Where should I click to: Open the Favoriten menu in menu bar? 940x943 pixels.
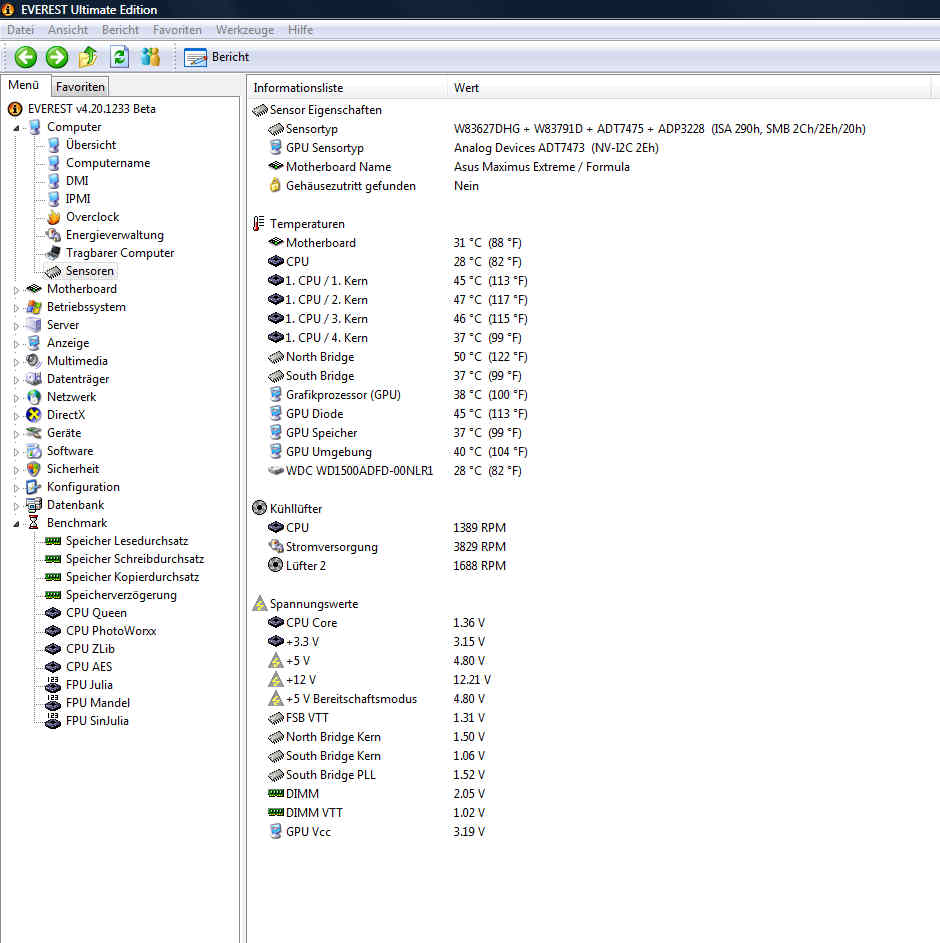[x=177, y=29]
